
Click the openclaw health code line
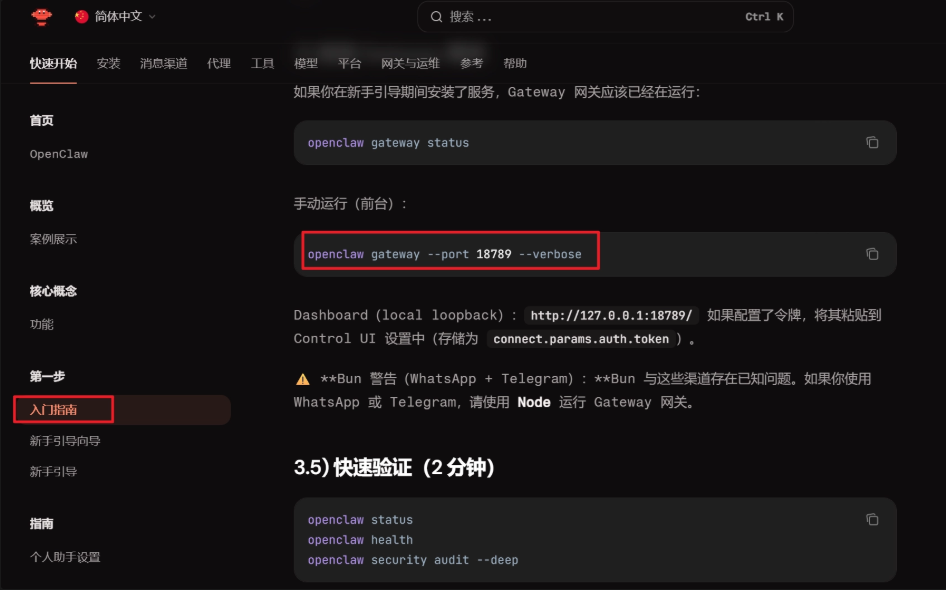[x=360, y=540]
